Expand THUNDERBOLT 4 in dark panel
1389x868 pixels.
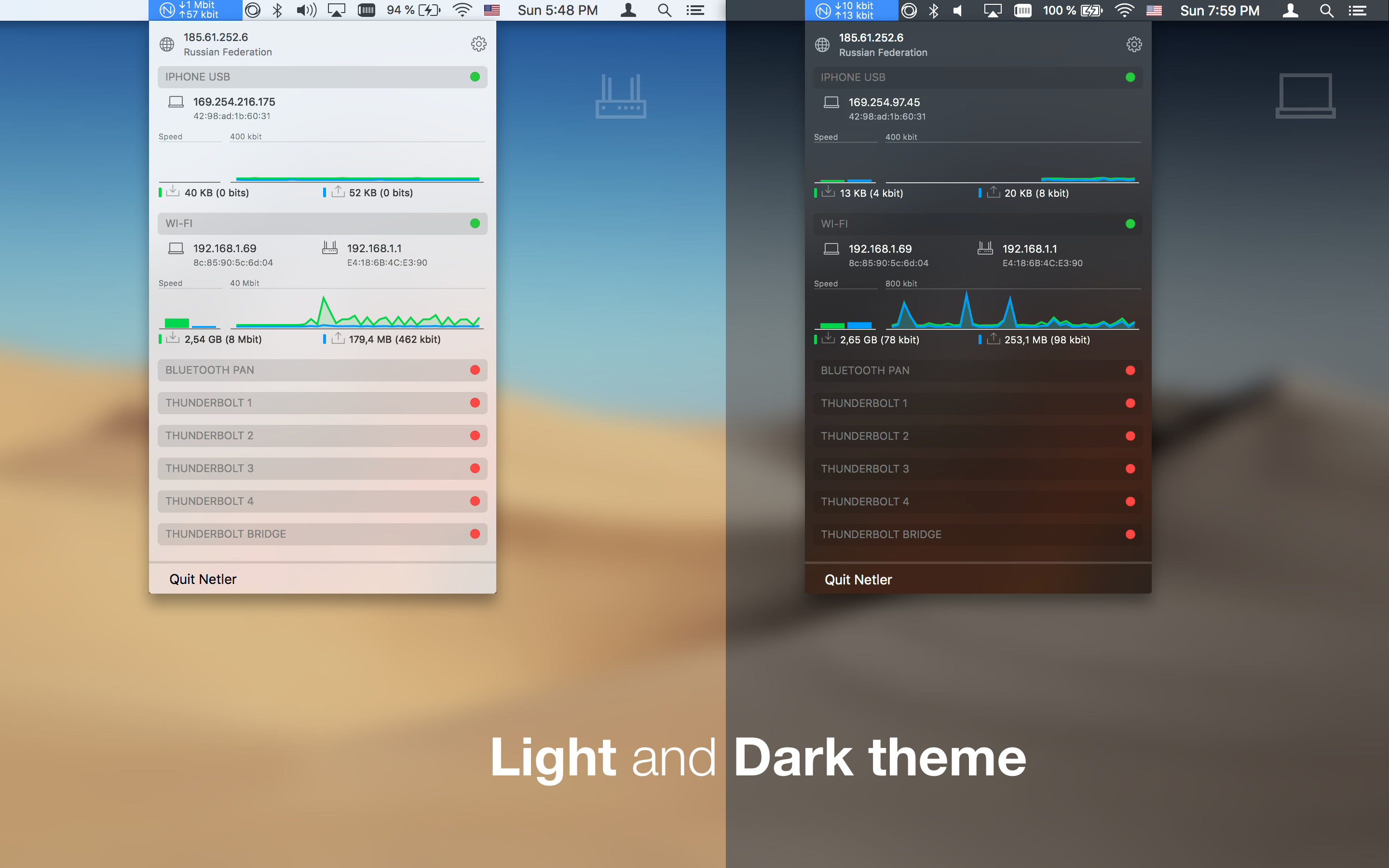(x=978, y=502)
